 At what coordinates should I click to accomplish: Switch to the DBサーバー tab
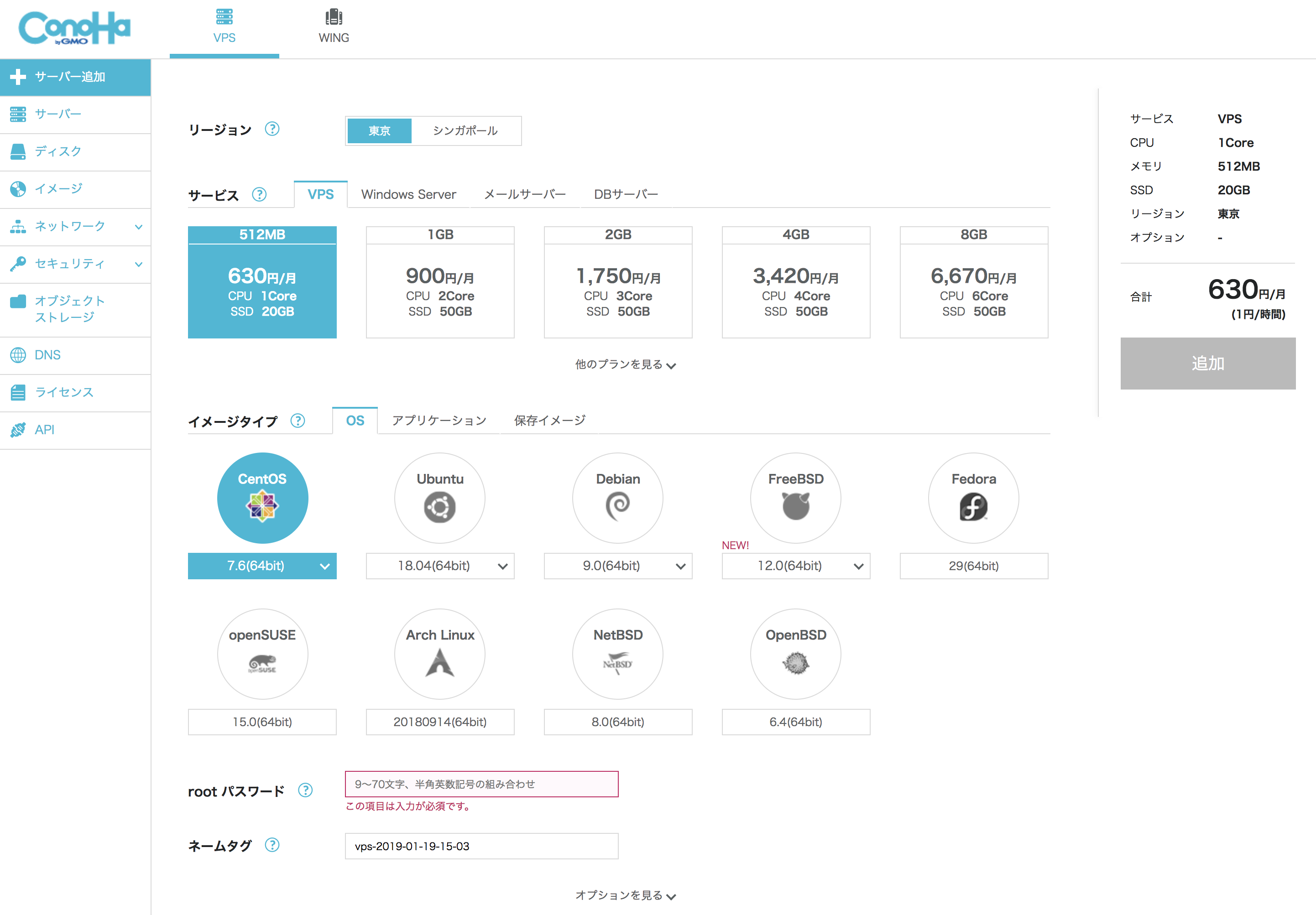625,194
